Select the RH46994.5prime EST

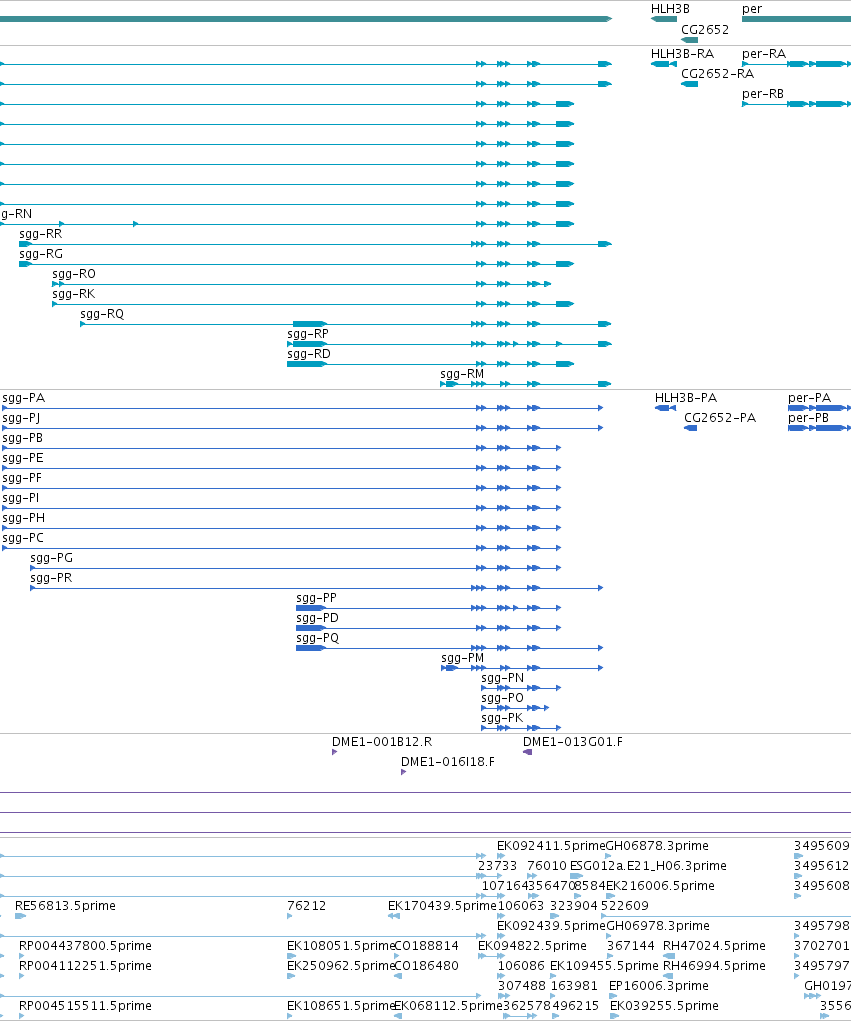pyautogui.click(x=668, y=976)
